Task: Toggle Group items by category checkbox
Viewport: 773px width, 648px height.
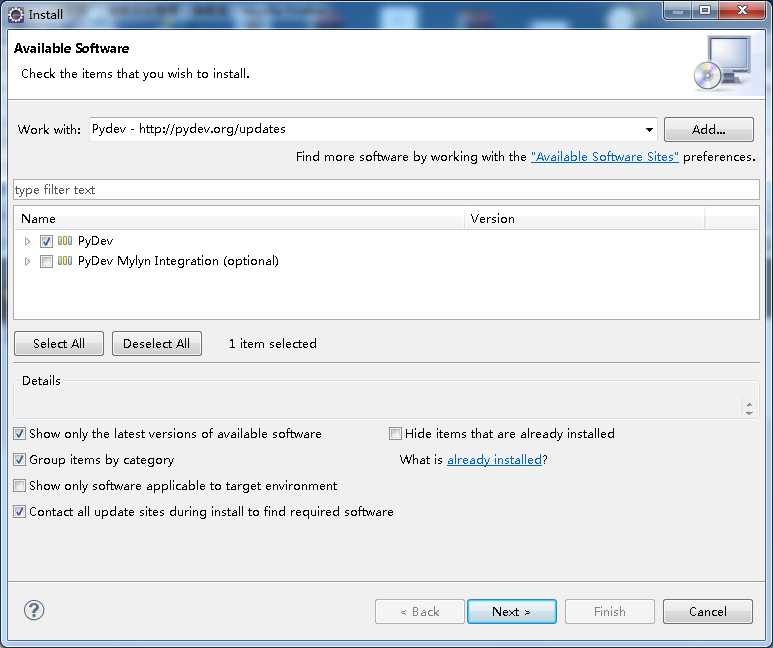Action: click(19, 460)
